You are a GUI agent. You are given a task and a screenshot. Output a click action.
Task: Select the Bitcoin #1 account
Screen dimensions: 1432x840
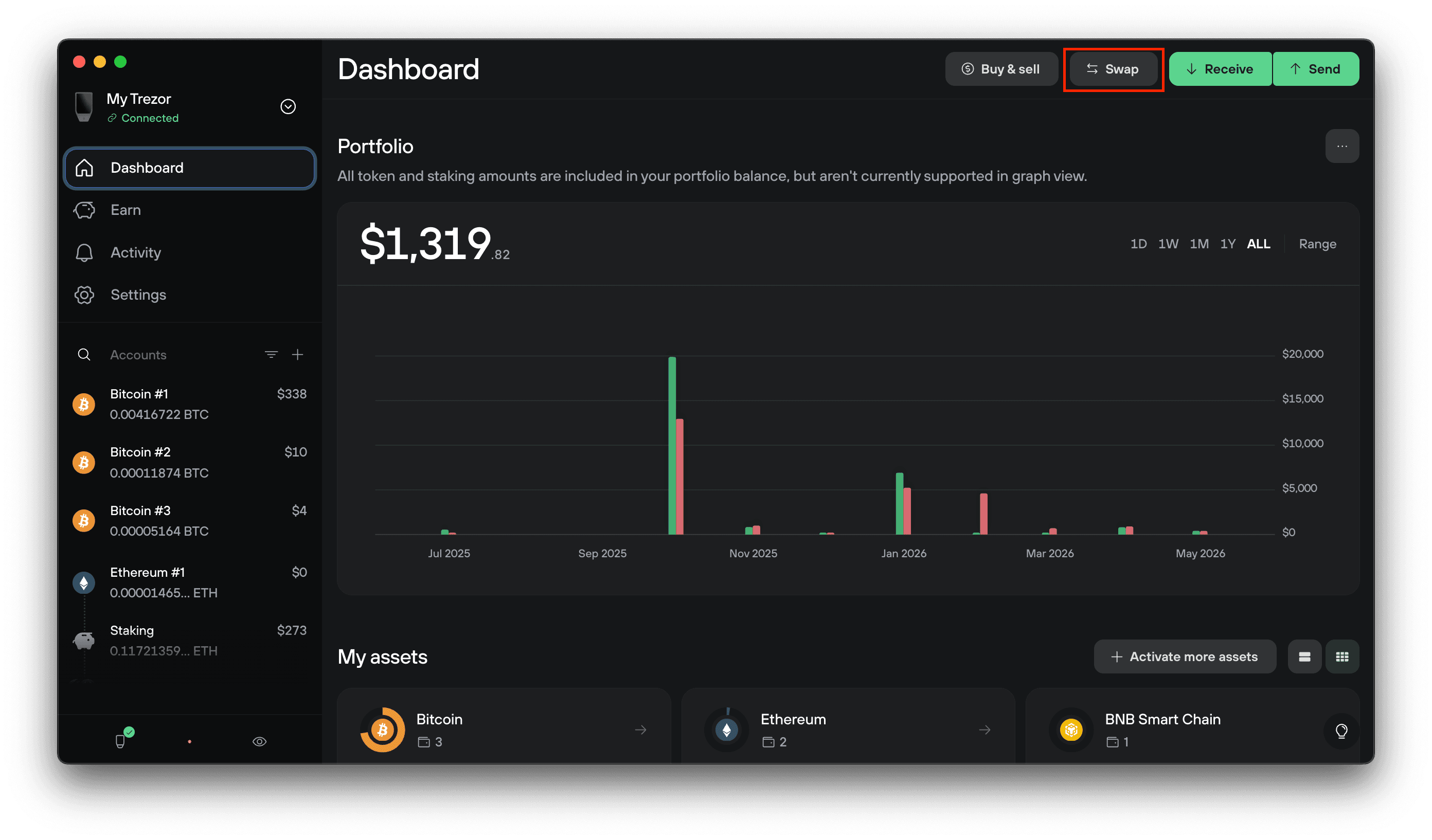(190, 405)
